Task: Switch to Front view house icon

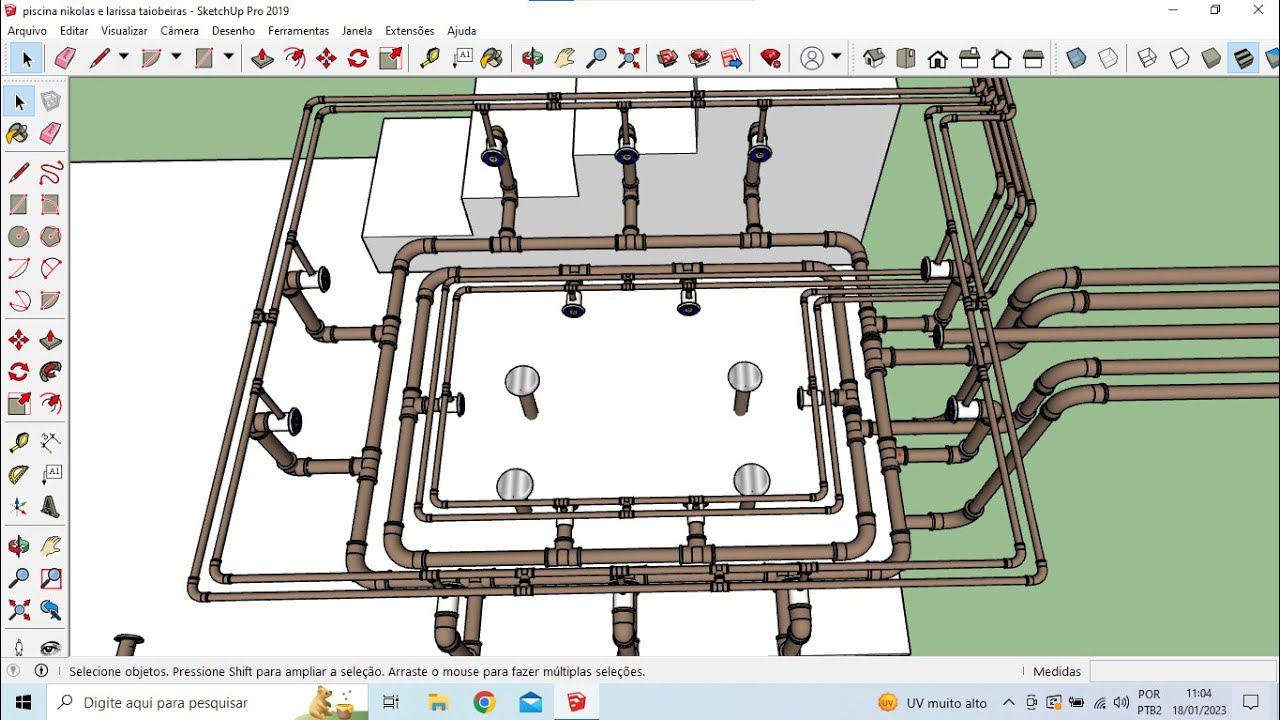Action: (x=938, y=59)
